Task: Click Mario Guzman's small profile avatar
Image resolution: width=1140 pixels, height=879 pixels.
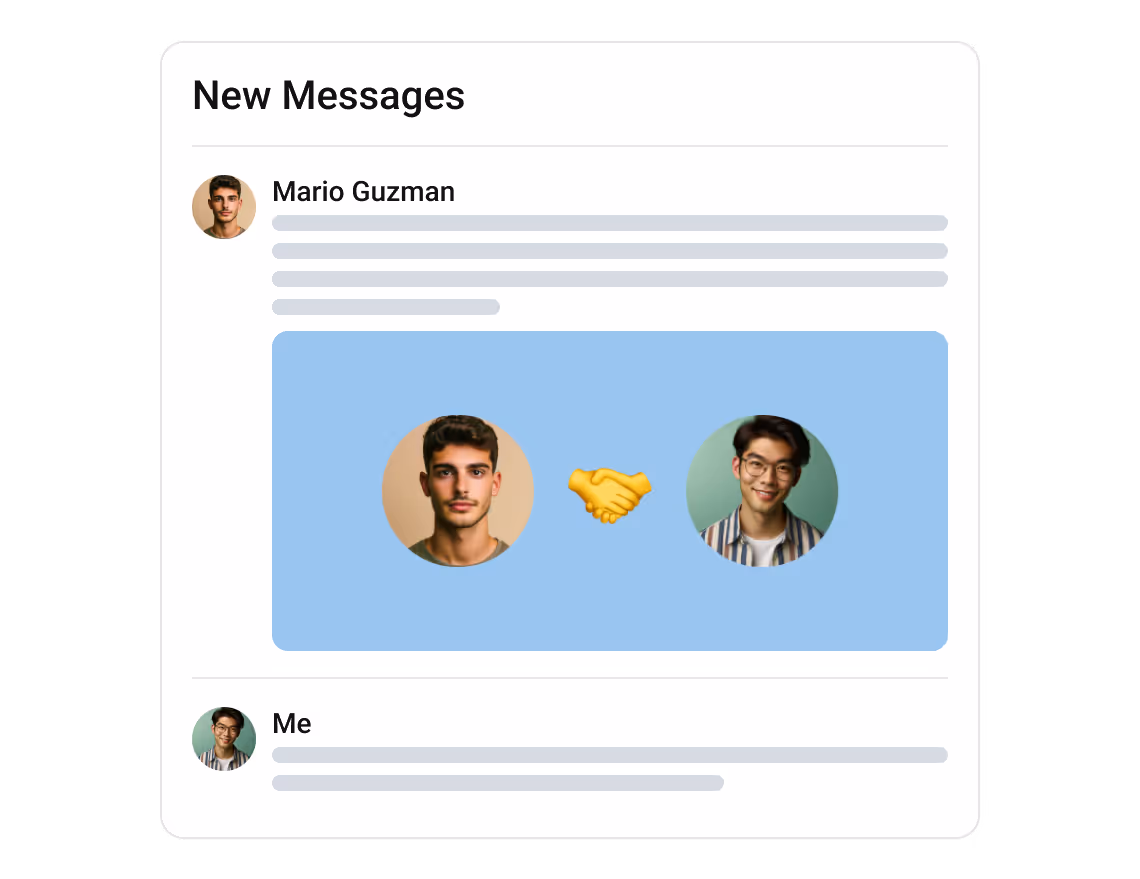Action: (x=224, y=206)
